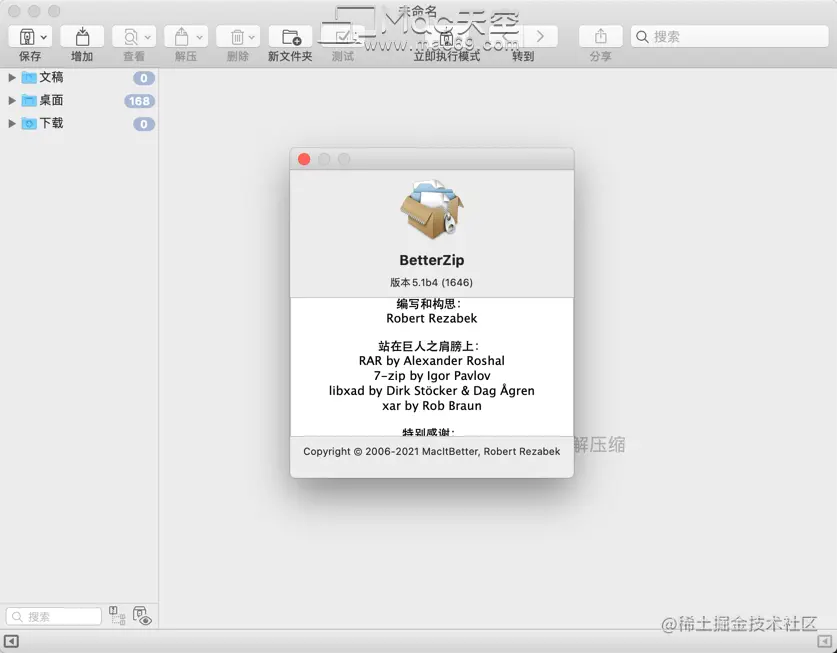
Task: Click the name Robert Rezabek in credits
Action: (432, 318)
